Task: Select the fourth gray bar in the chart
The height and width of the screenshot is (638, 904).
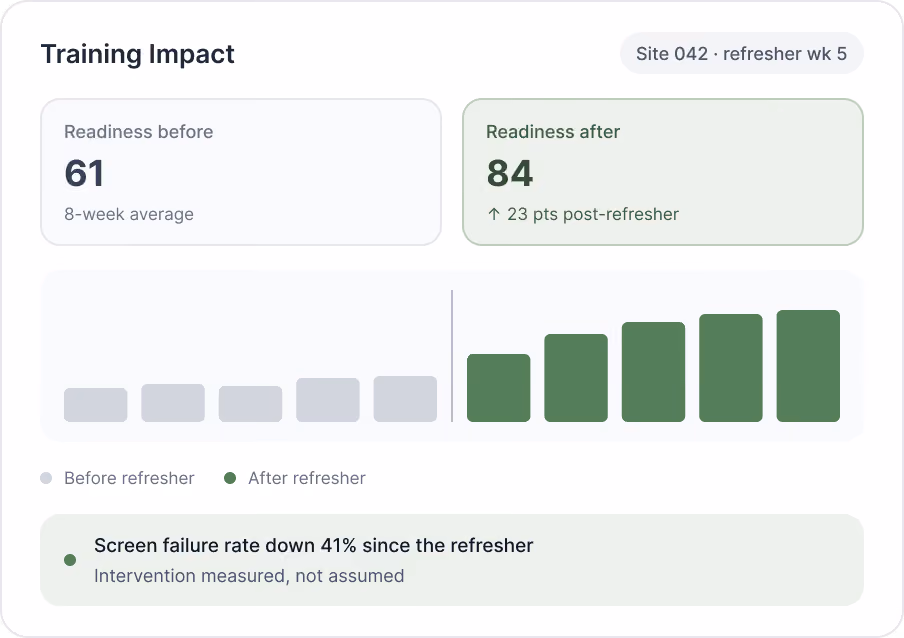Action: click(x=328, y=400)
